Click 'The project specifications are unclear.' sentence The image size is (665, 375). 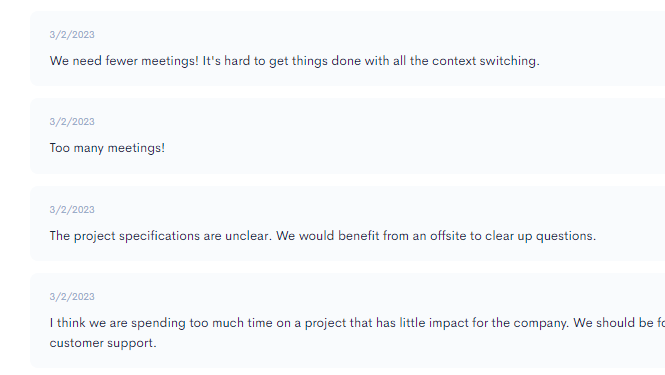point(161,236)
